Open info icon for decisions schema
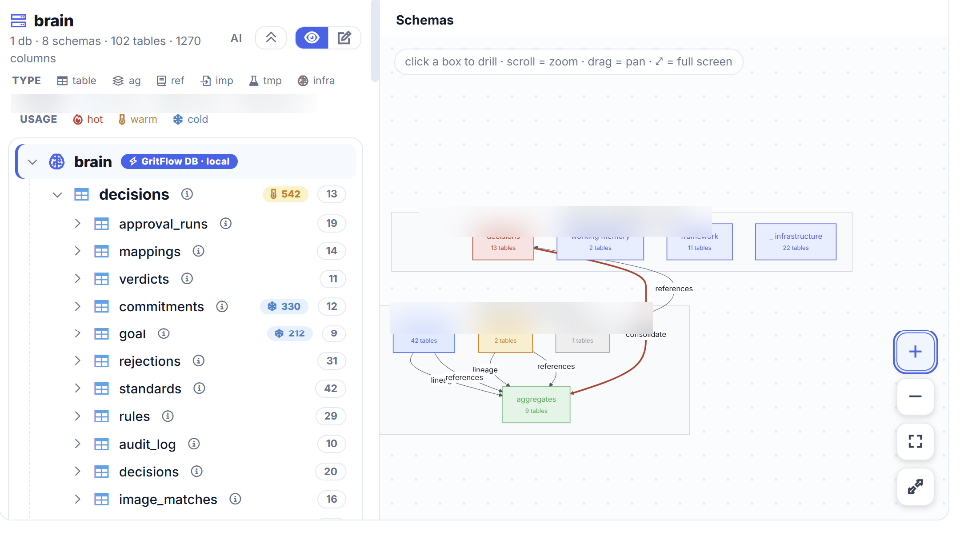The width and height of the screenshot is (976, 540). [187, 194]
